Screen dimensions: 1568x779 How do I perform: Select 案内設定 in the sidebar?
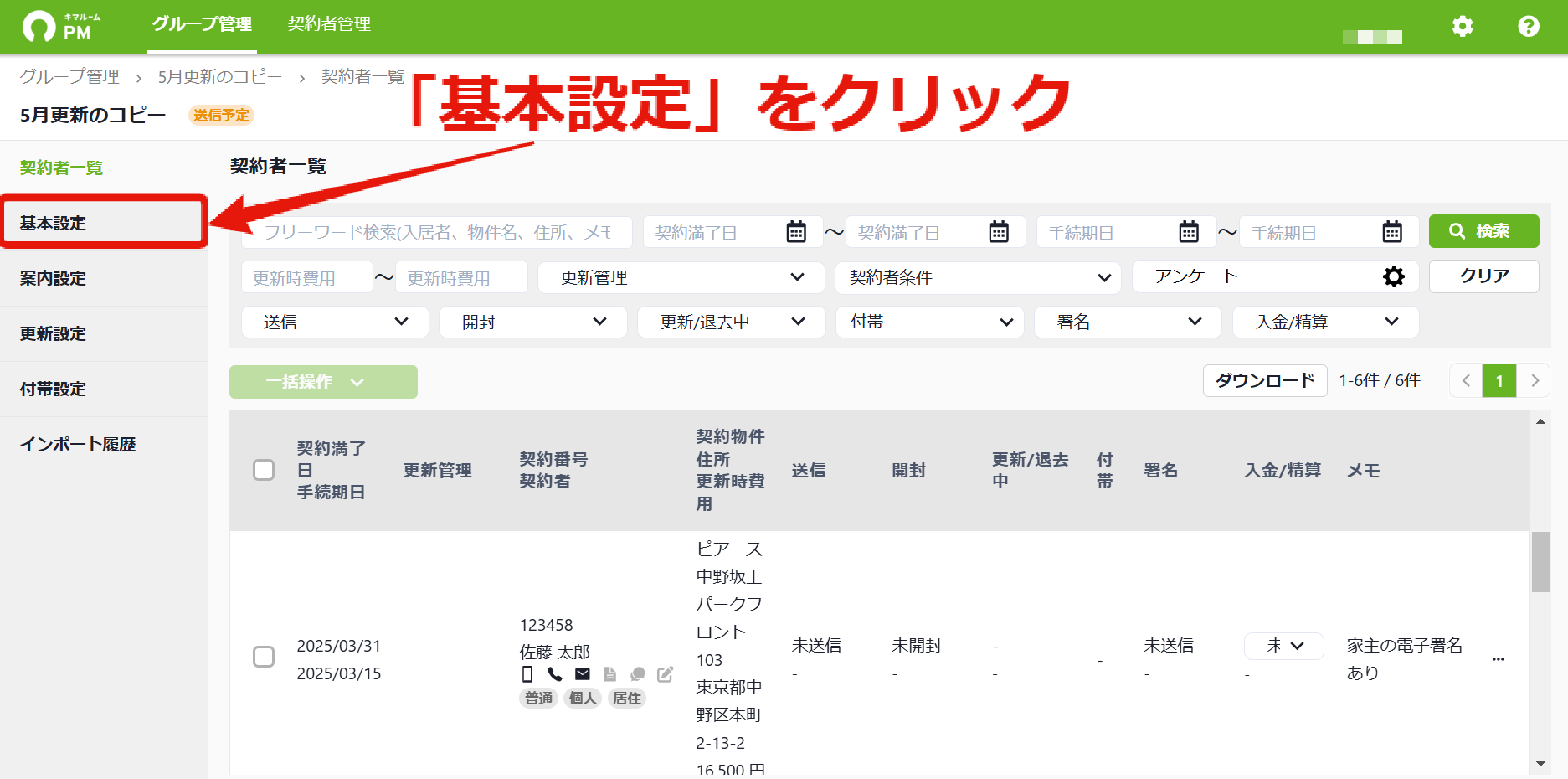point(104,278)
